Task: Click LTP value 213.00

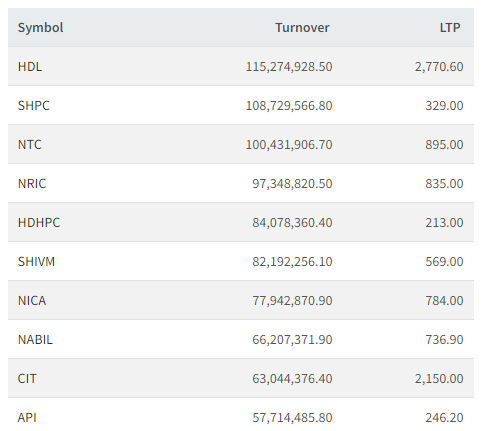Action: pyautogui.click(x=444, y=223)
